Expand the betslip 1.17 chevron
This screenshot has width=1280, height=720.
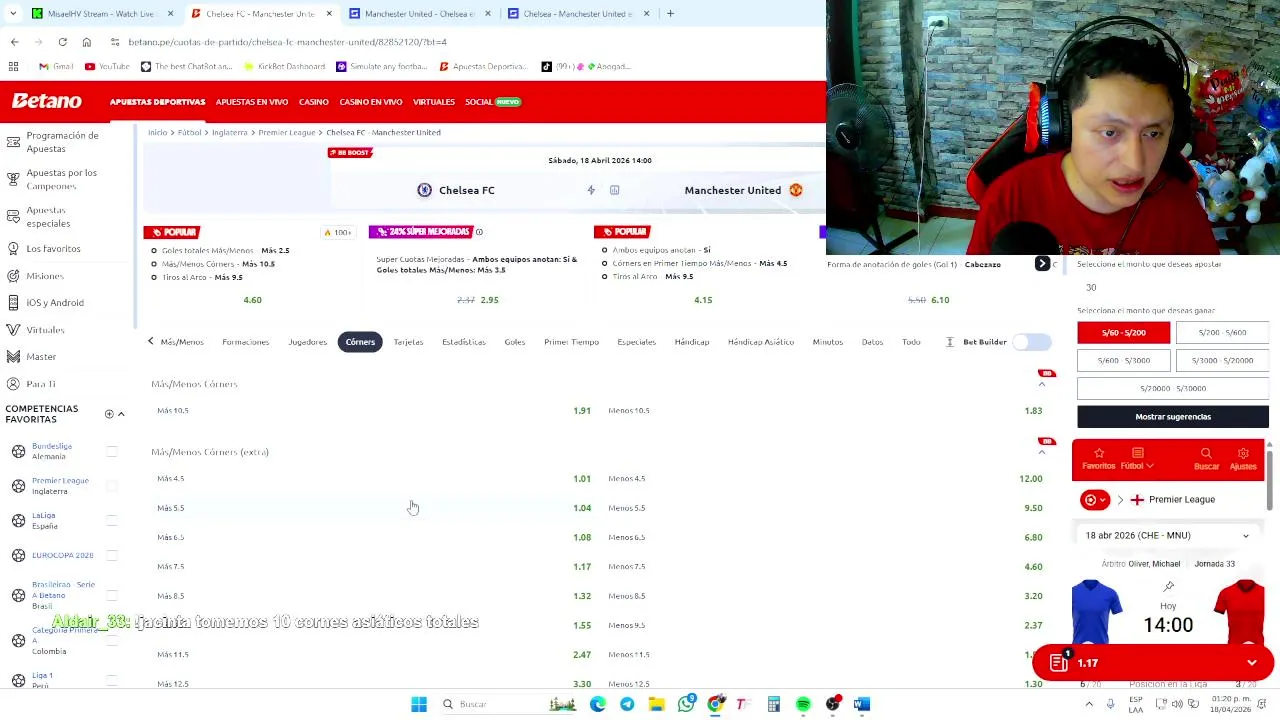click(x=1251, y=663)
